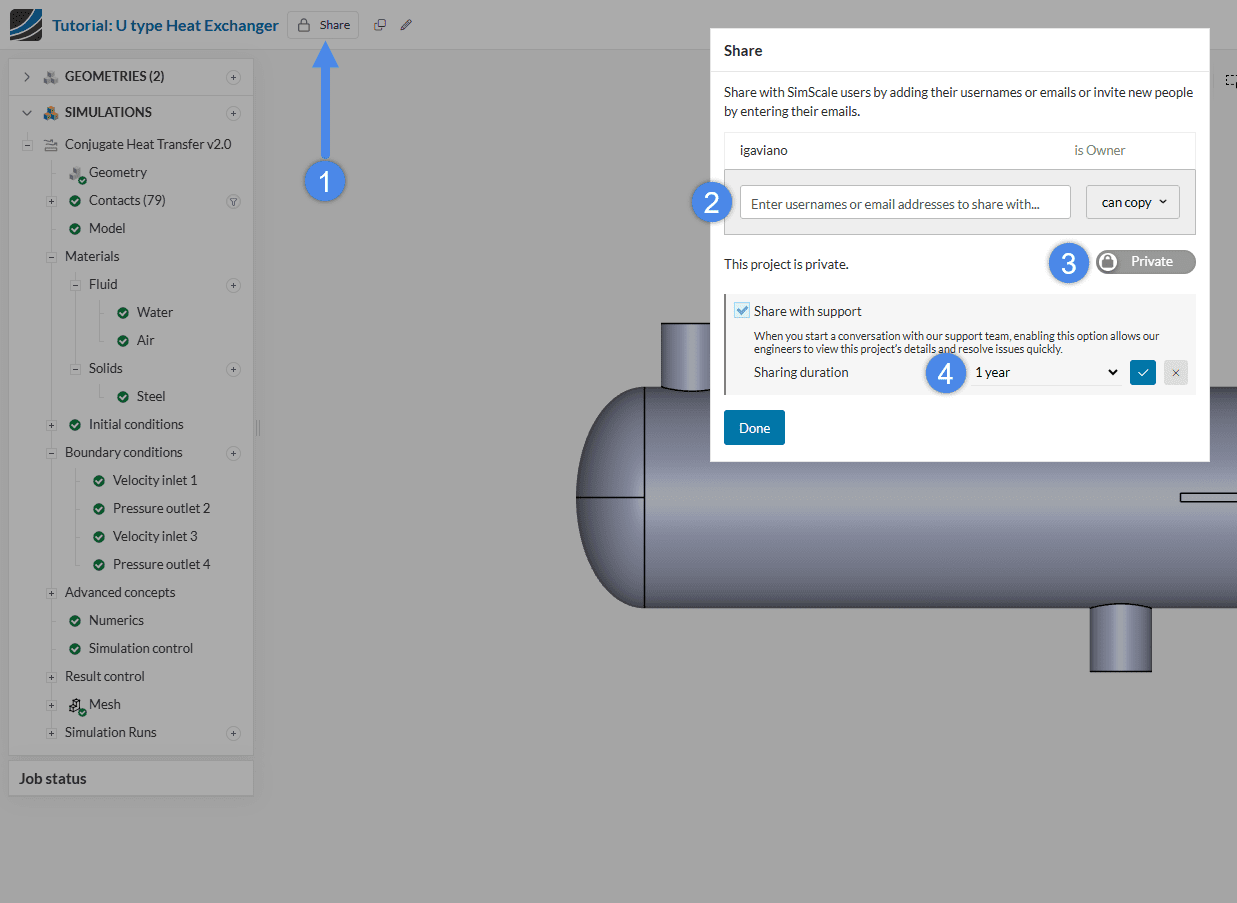1237x903 pixels.
Task: Click the copy project icon beside Share
Action: pyautogui.click(x=380, y=25)
